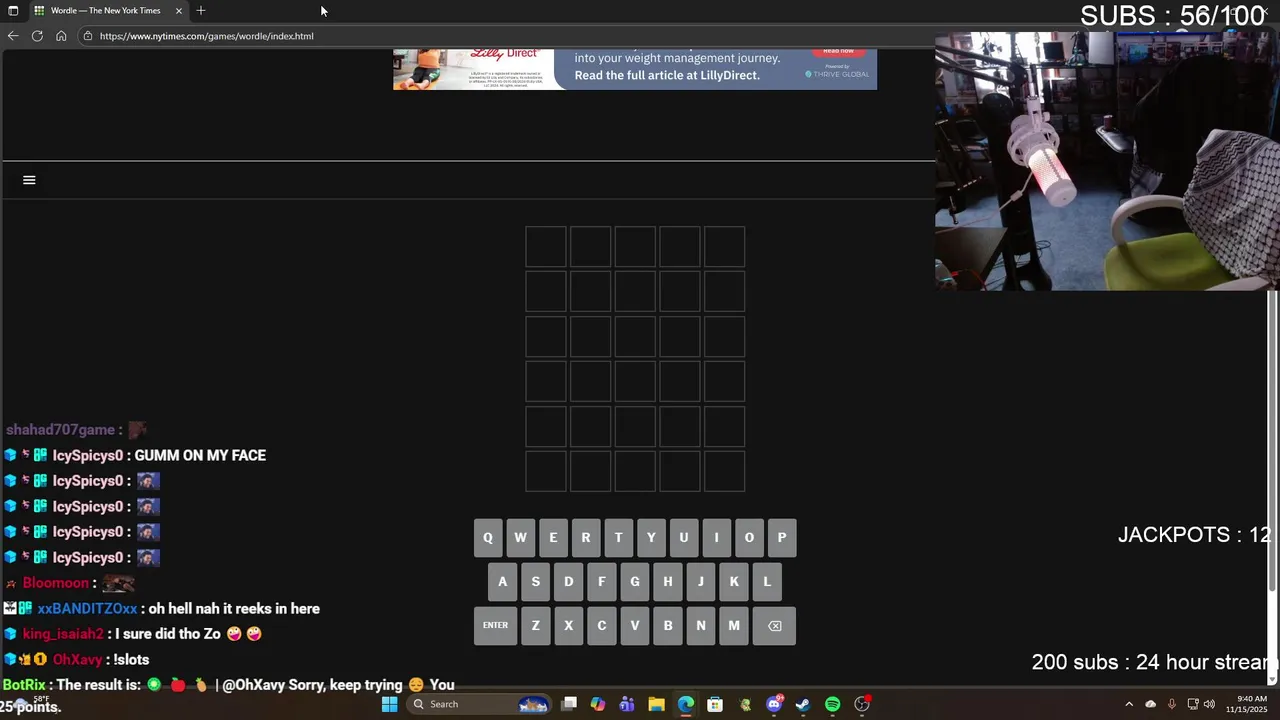Open Task View in the taskbar
Image resolution: width=1280 pixels, height=720 pixels.
pyautogui.click(x=569, y=704)
